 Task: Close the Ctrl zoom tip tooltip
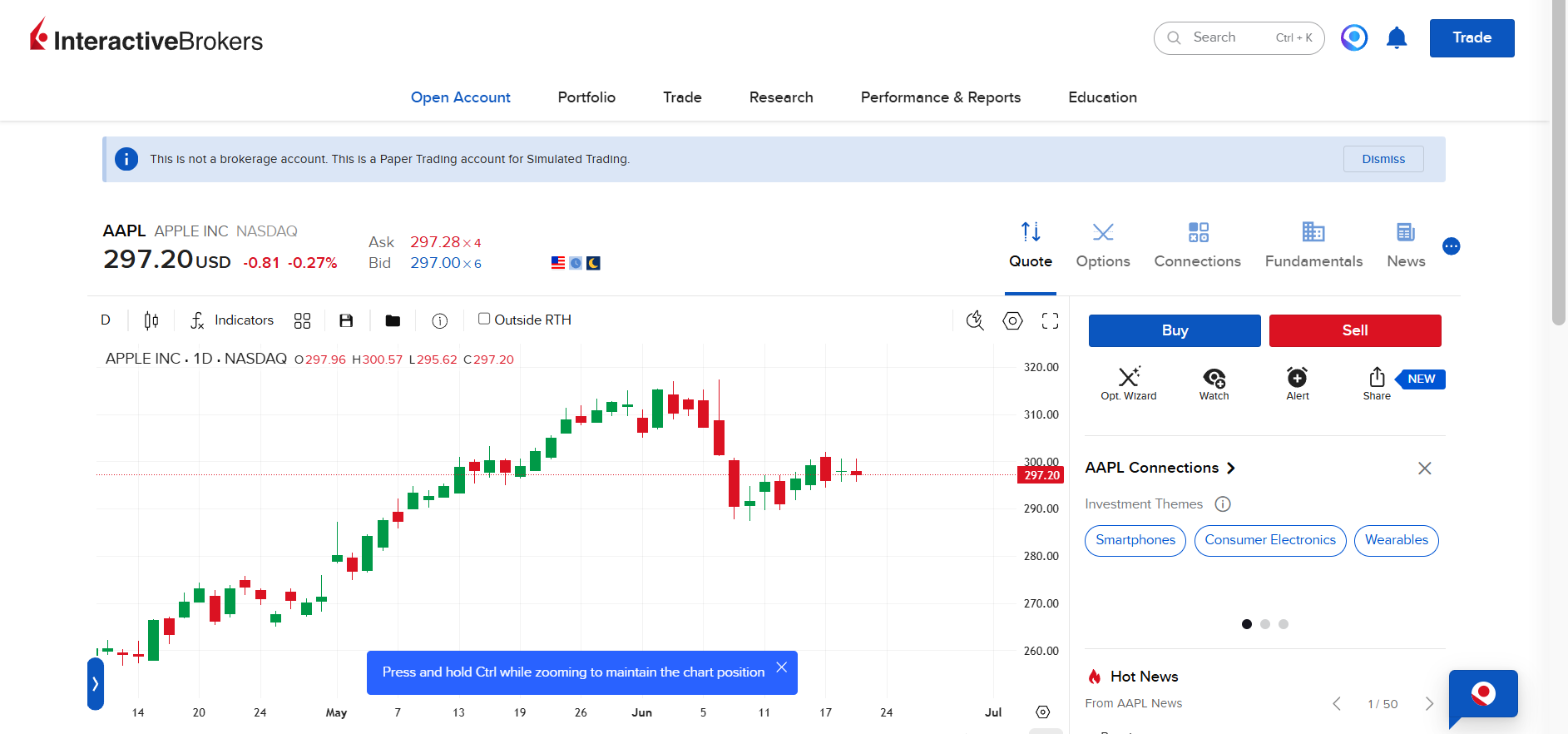781,667
